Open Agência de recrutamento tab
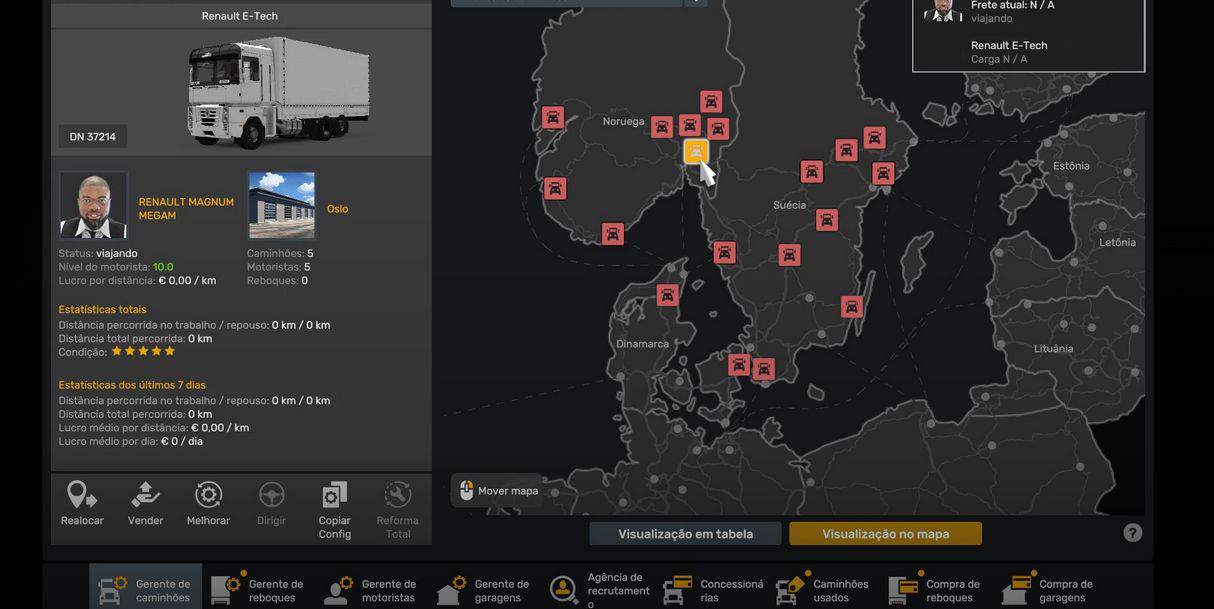The height and width of the screenshot is (609, 1214). pos(597,590)
